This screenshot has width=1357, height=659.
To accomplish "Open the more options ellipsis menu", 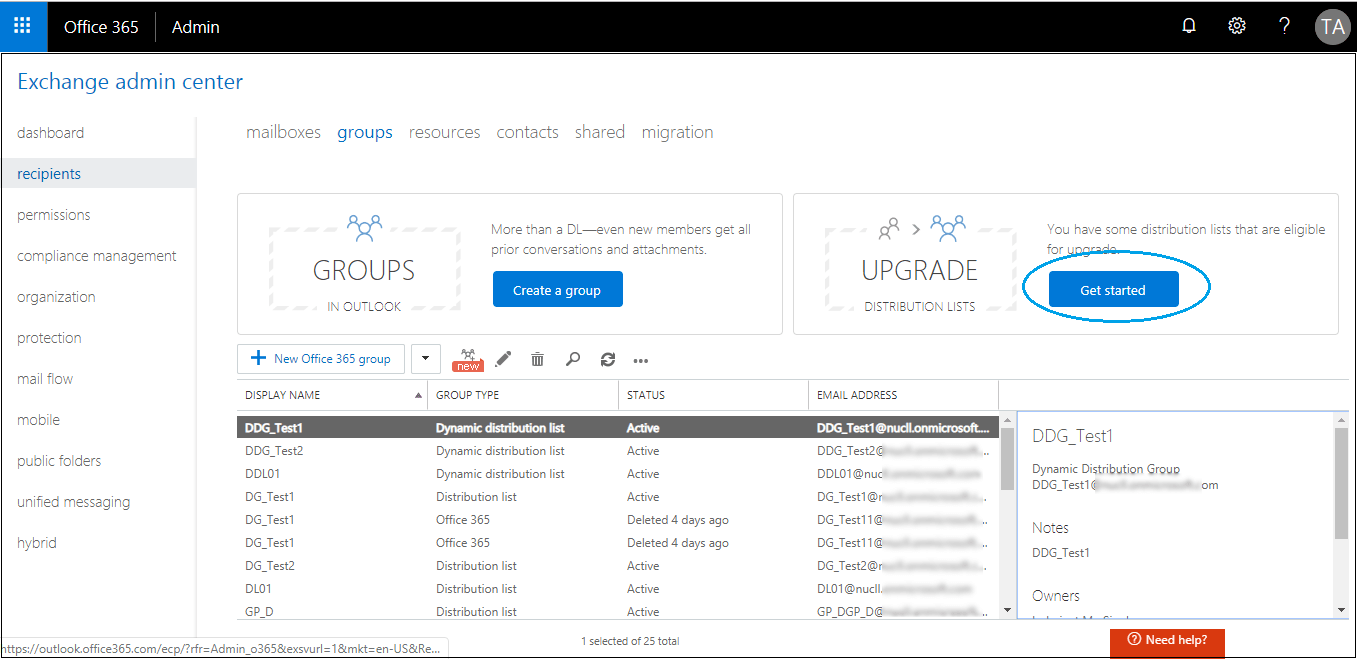I will coord(641,360).
